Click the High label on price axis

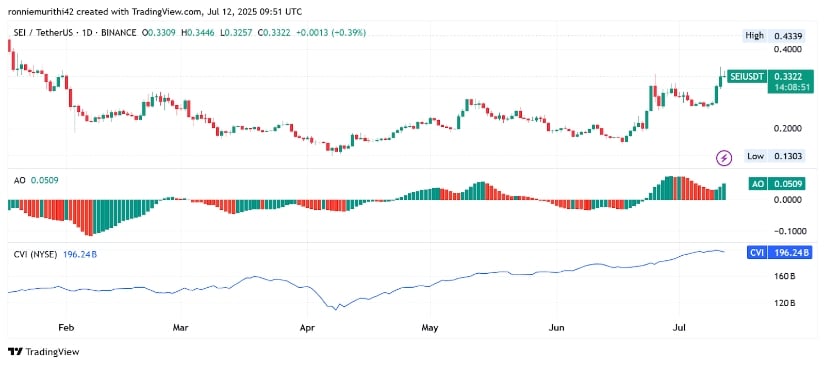click(x=753, y=36)
